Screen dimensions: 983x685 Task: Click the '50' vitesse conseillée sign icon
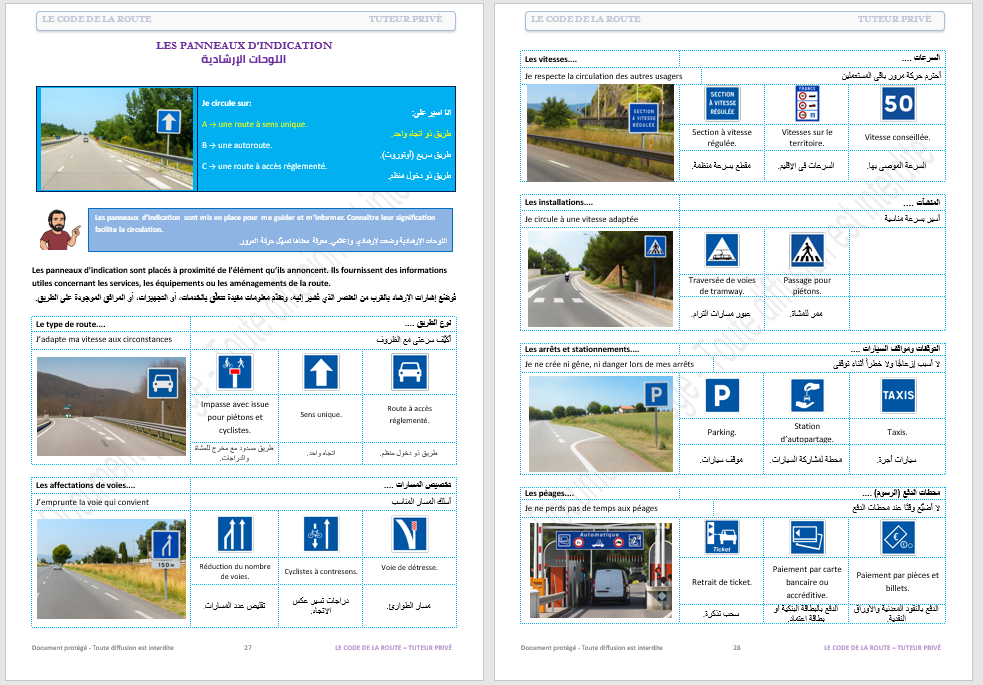(x=897, y=103)
